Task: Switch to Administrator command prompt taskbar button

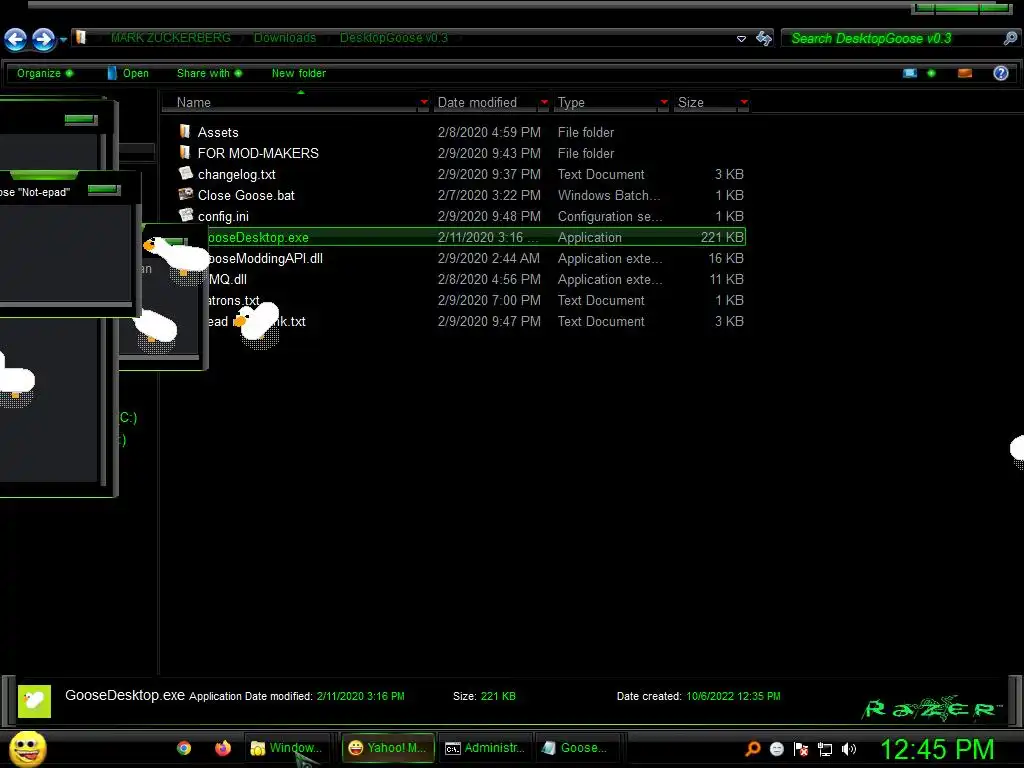Action: click(x=485, y=748)
